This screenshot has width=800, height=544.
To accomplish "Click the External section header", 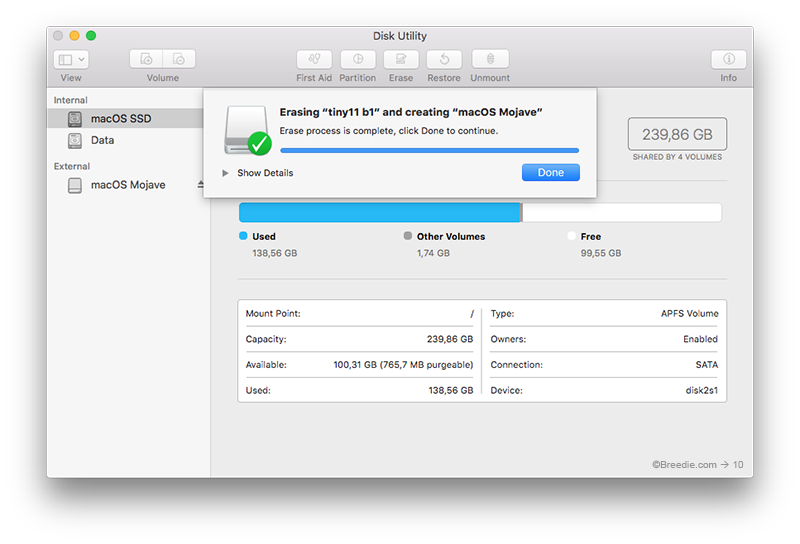I will (x=72, y=166).
